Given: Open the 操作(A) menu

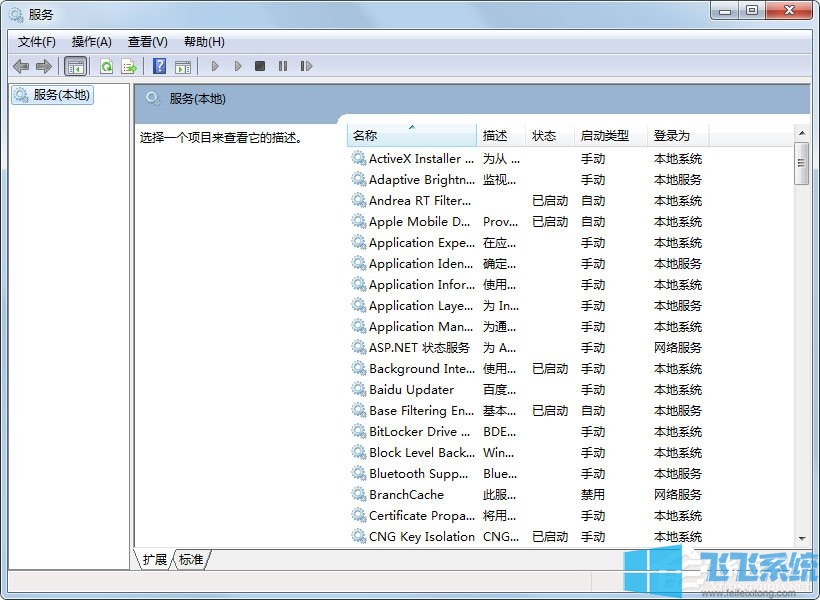Looking at the screenshot, I should pyautogui.click(x=92, y=42).
